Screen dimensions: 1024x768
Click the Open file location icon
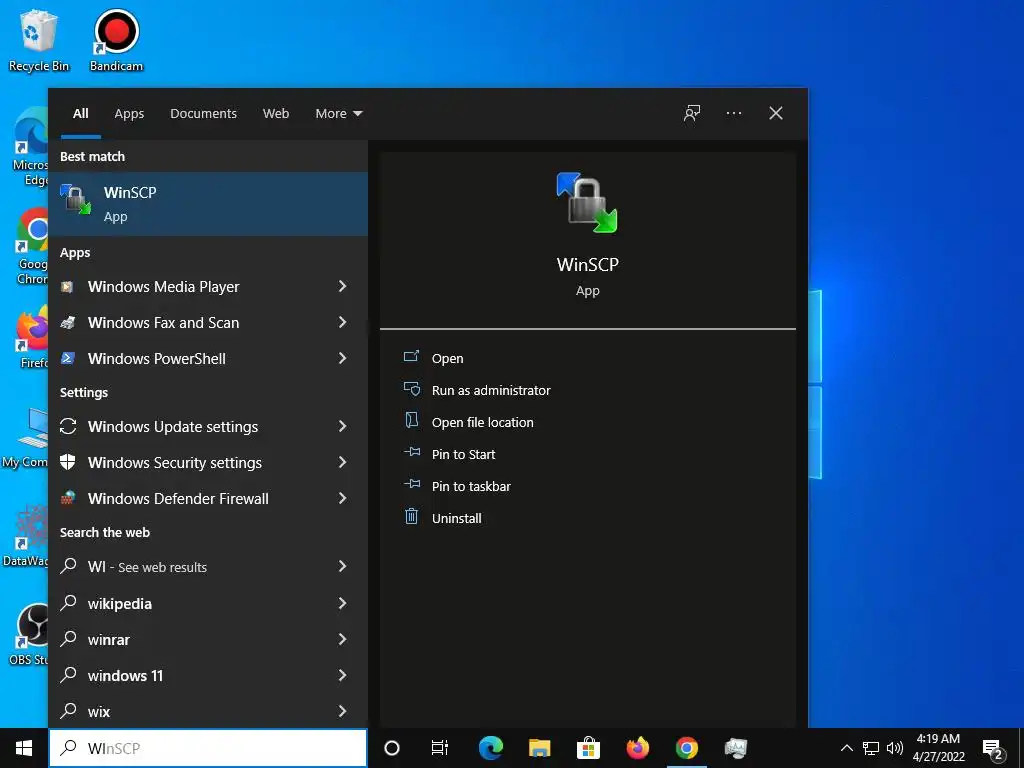click(x=411, y=421)
